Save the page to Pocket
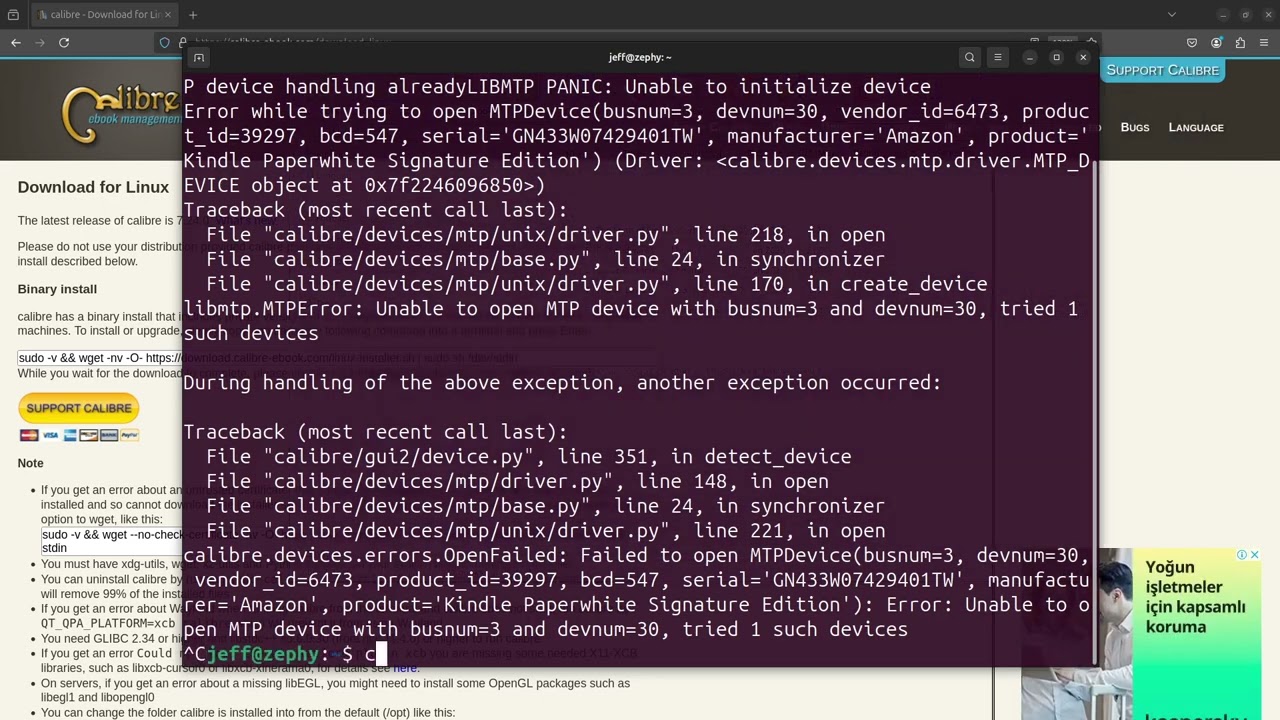This screenshot has height=720, width=1280. 1192,42
